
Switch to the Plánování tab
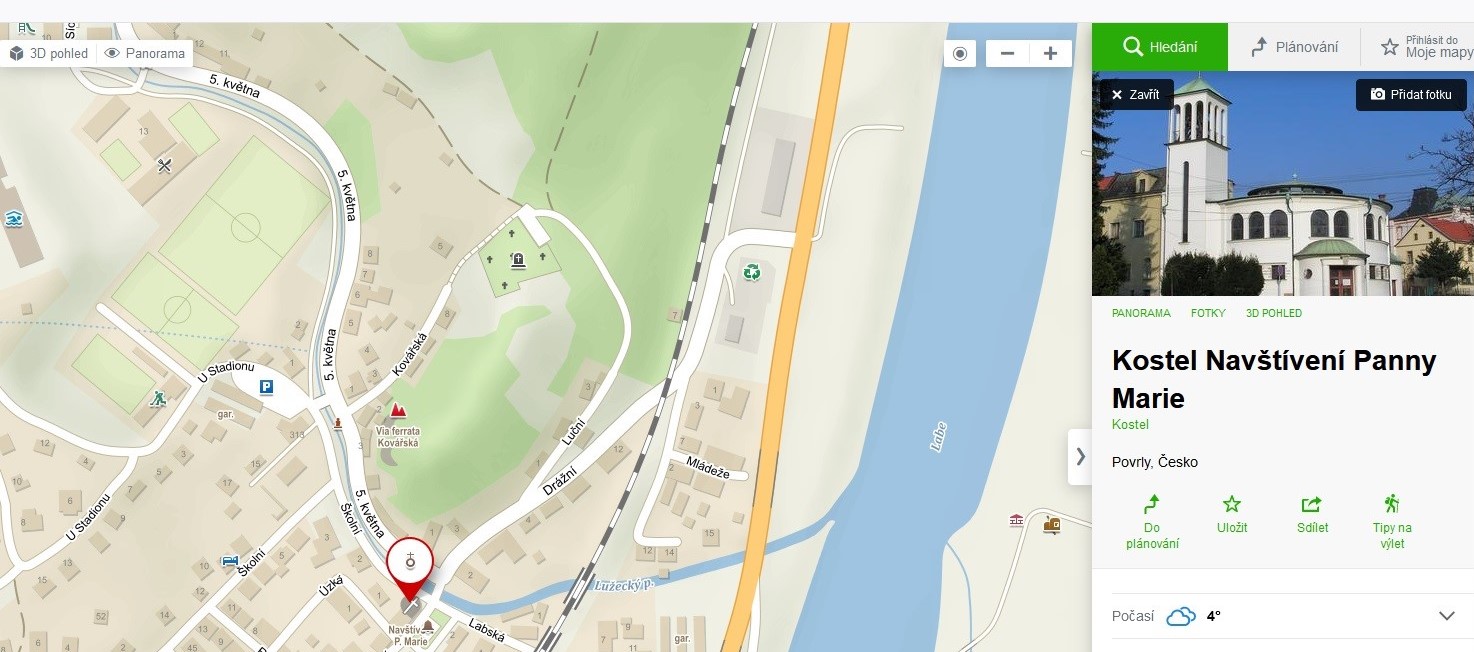[1294, 47]
